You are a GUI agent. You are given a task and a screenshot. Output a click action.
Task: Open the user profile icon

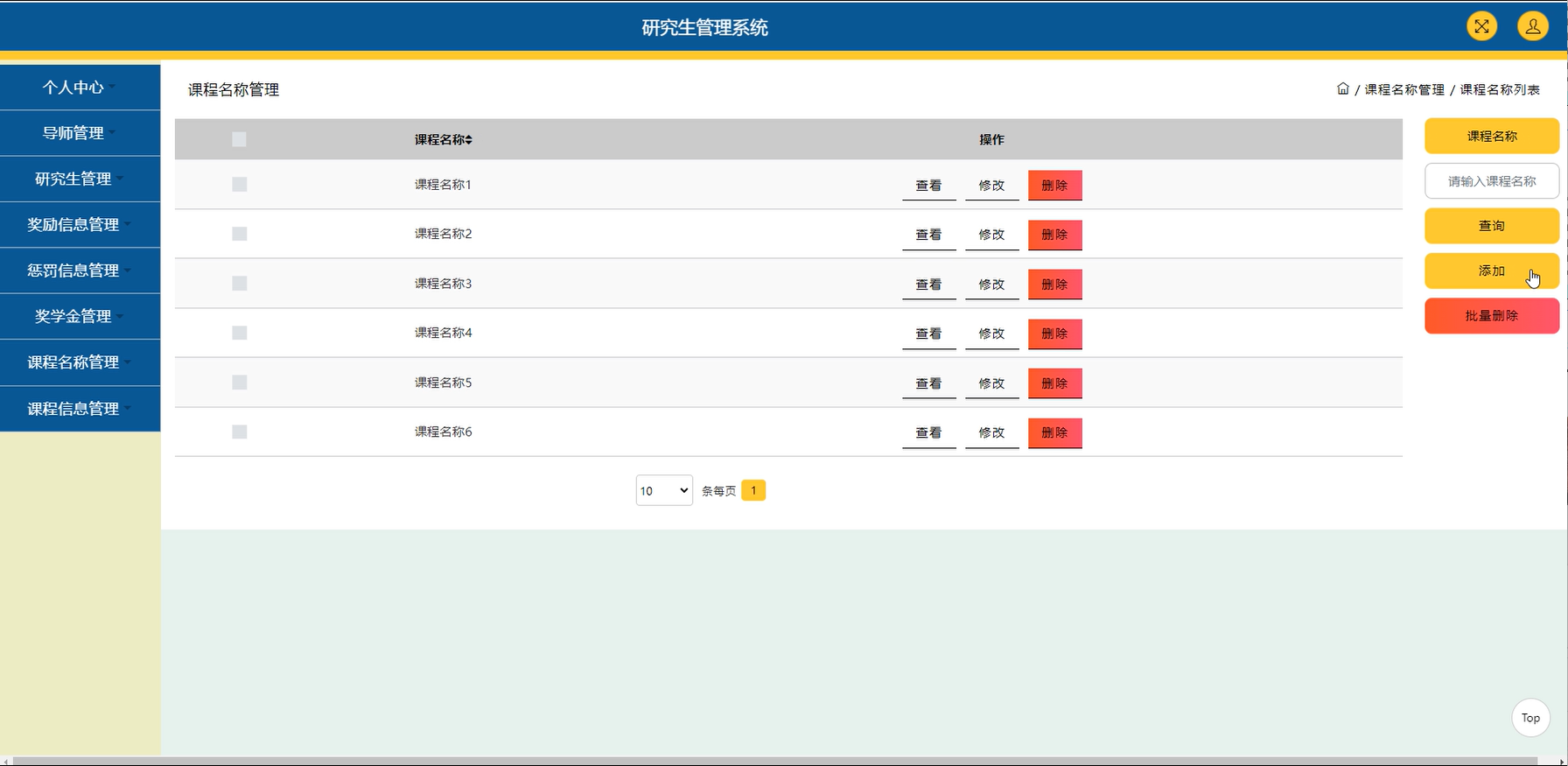[x=1533, y=26]
